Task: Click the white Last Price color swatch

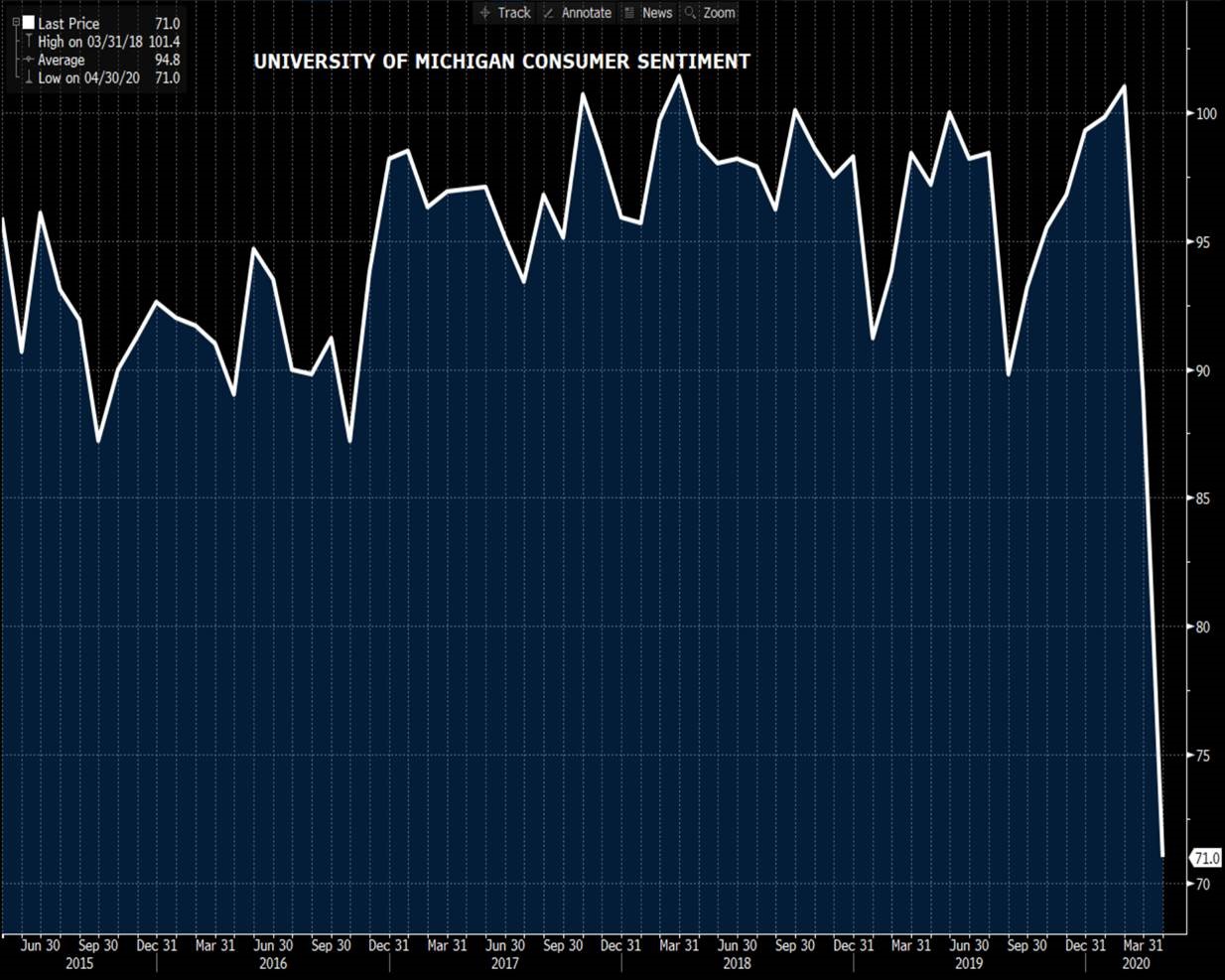Action: click(29, 23)
